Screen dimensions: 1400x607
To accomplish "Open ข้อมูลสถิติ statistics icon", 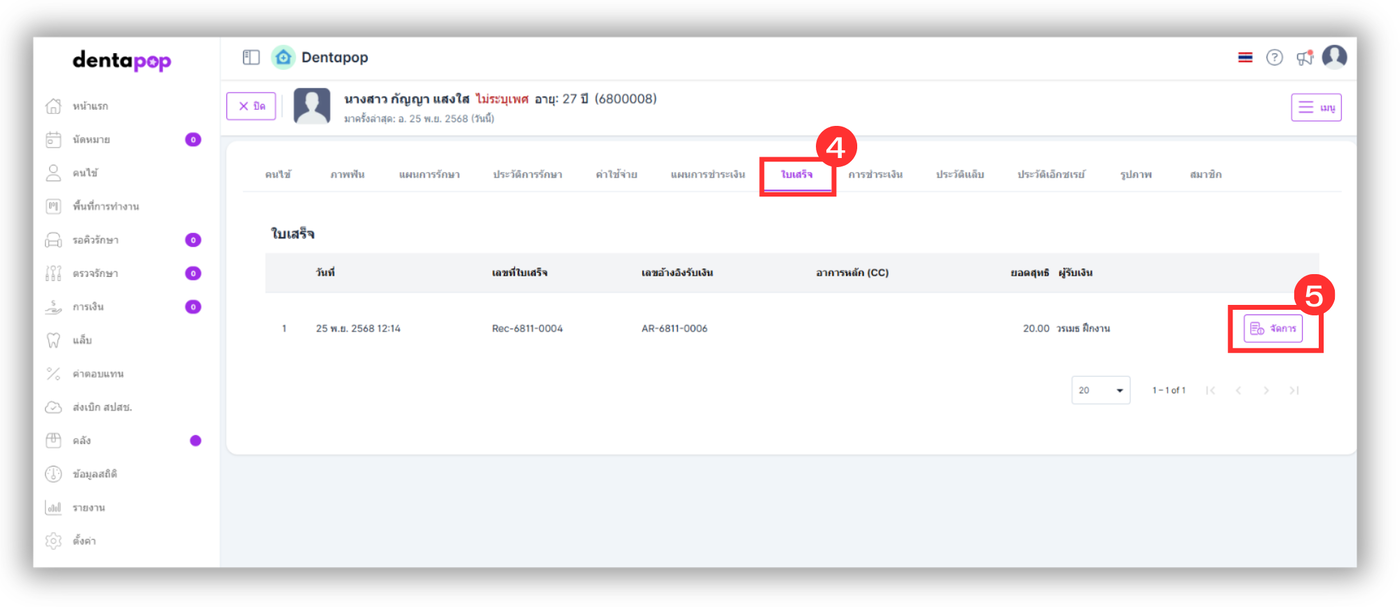I will (54, 474).
